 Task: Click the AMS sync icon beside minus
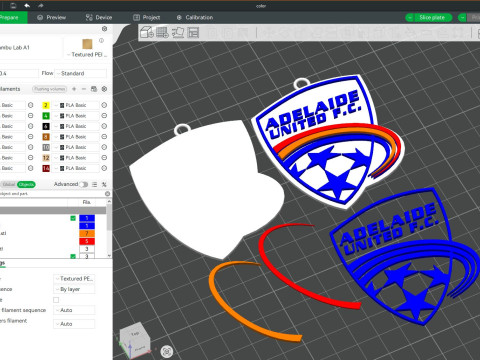94,89
